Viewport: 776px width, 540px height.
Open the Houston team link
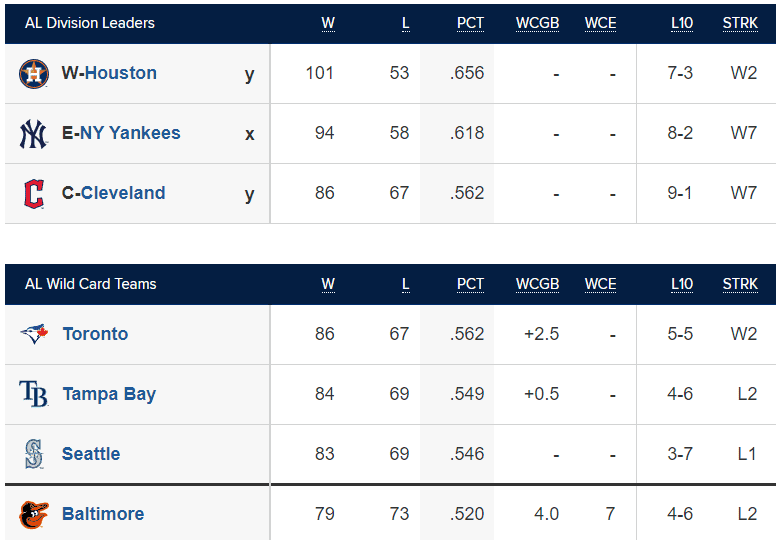(x=121, y=73)
